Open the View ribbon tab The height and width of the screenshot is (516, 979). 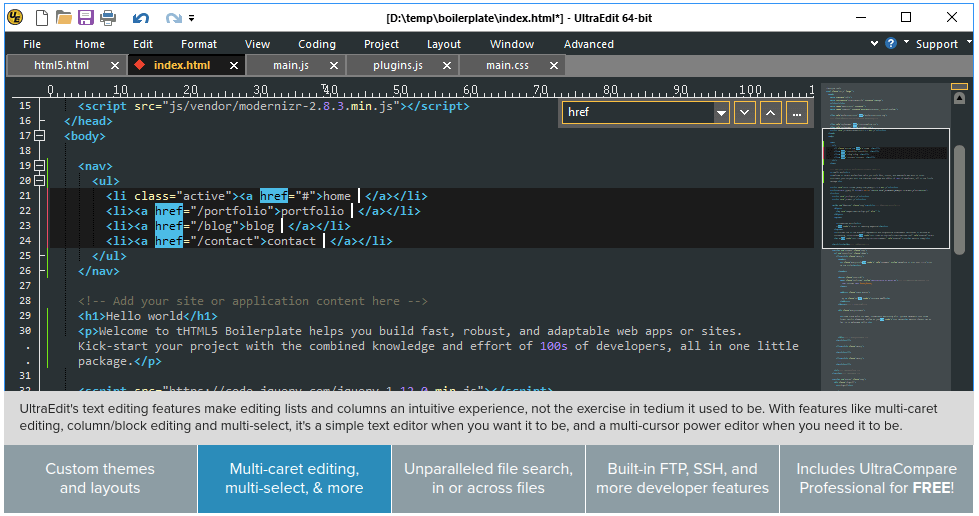tap(257, 44)
